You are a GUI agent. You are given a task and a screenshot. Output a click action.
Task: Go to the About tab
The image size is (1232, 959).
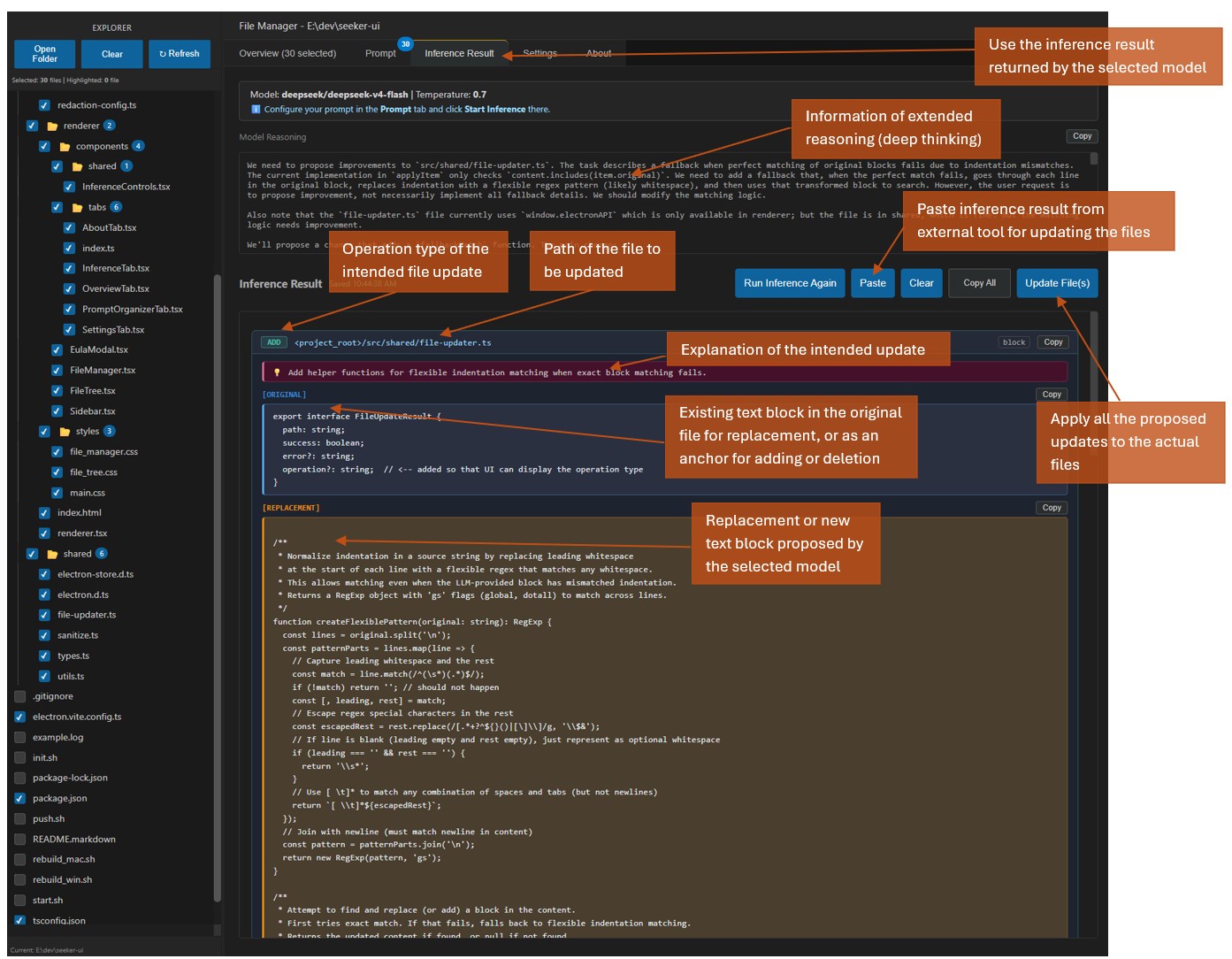pyautogui.click(x=599, y=53)
